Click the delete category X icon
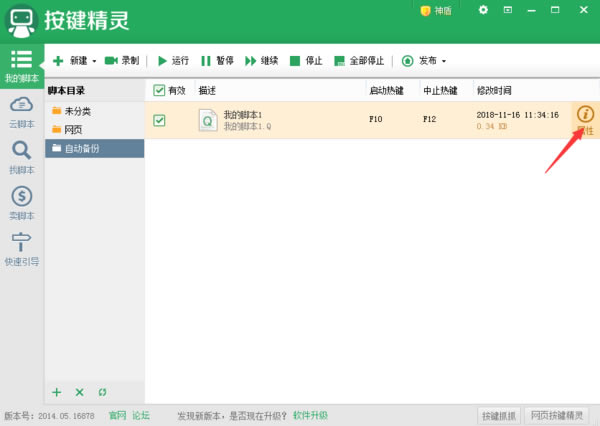Image resolution: width=600 pixels, height=426 pixels. [x=80, y=392]
